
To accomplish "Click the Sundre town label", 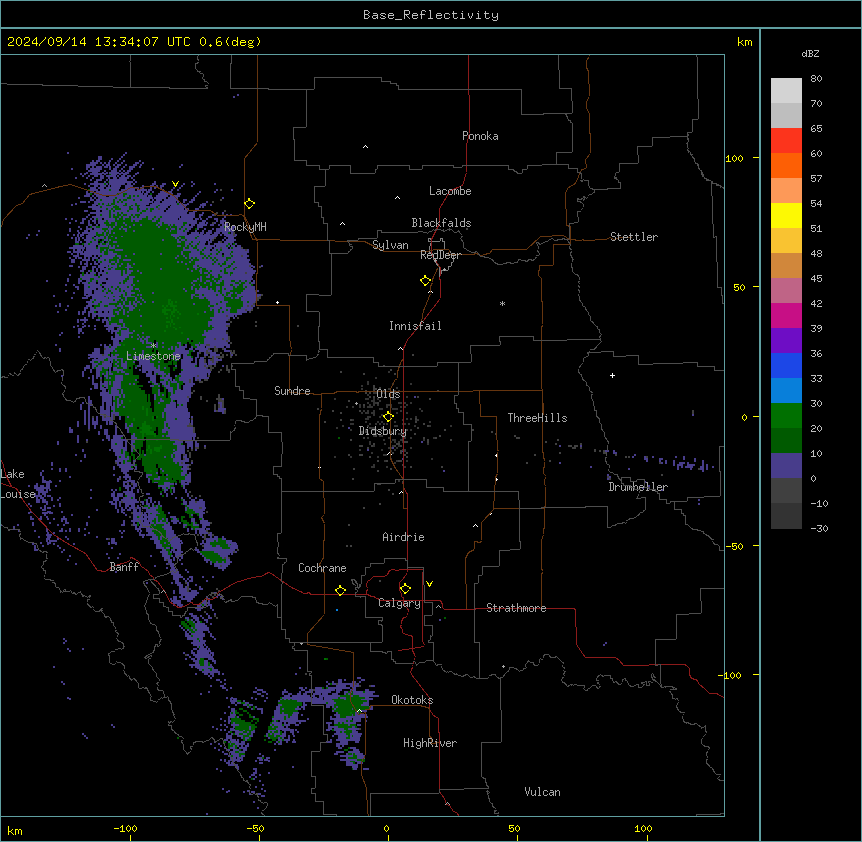I will pos(292,391).
